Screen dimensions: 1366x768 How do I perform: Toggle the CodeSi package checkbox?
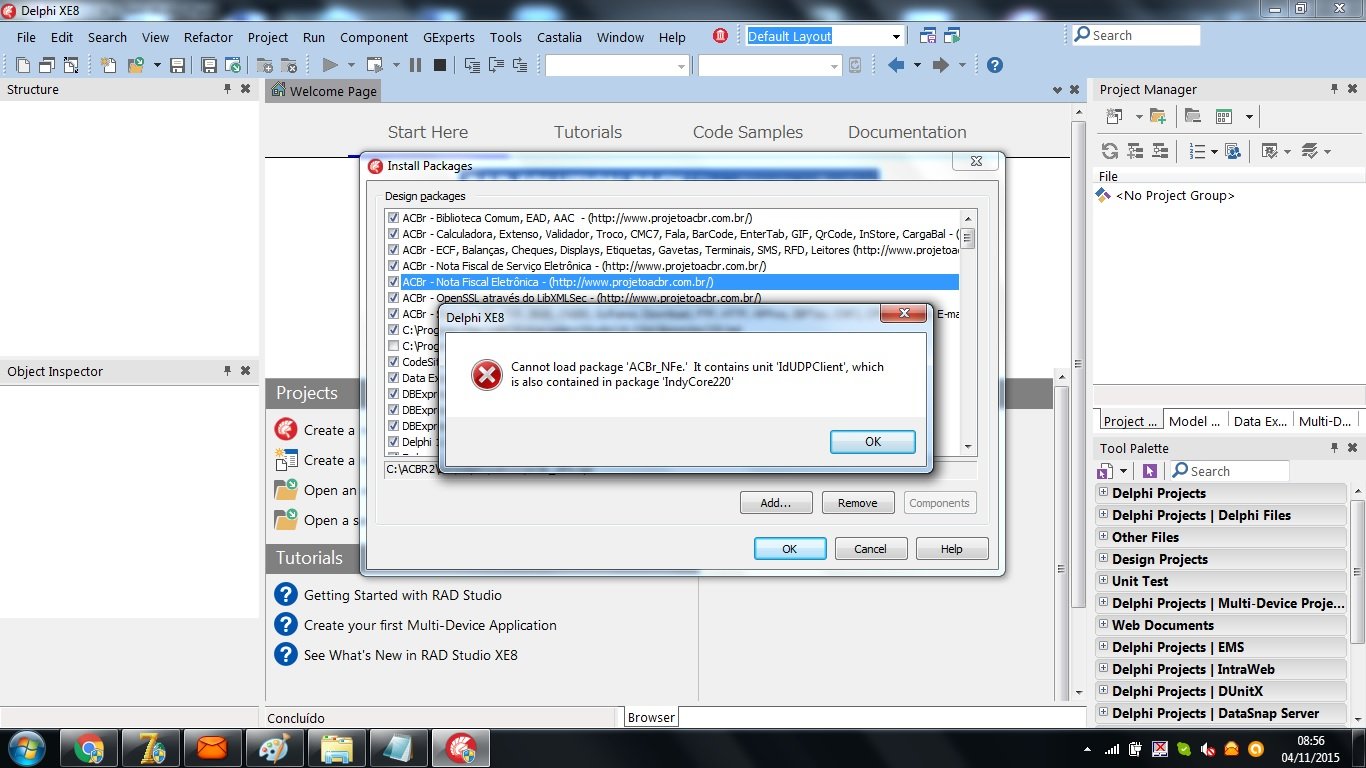pyautogui.click(x=393, y=362)
